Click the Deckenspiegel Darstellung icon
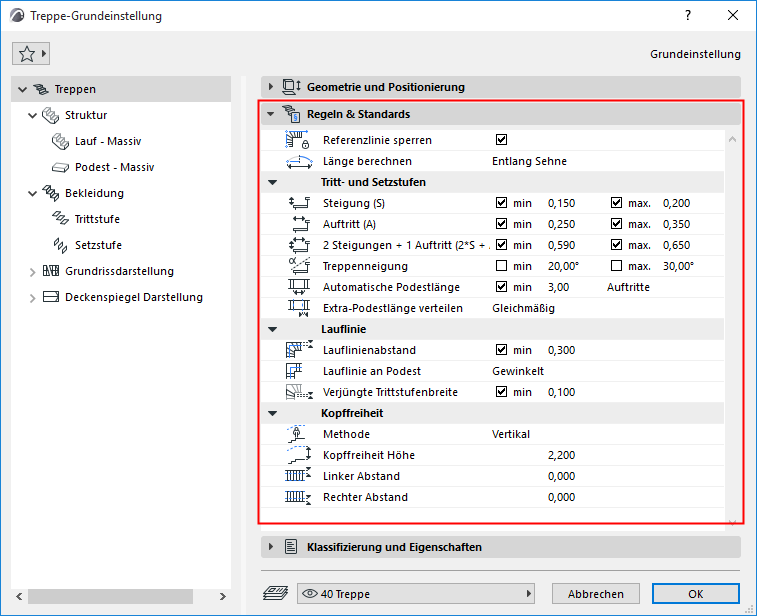 click(x=51, y=297)
